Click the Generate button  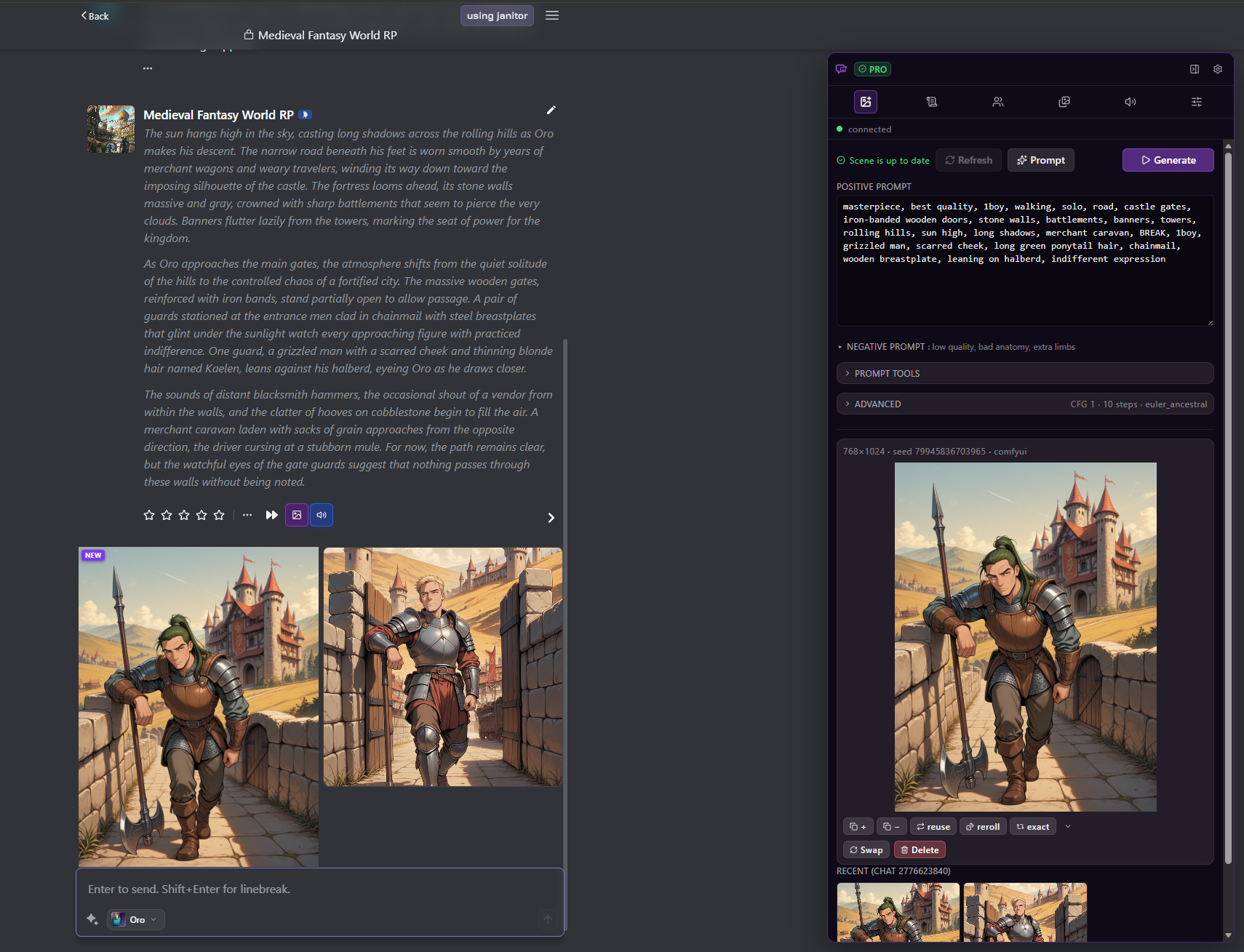[x=1168, y=160]
